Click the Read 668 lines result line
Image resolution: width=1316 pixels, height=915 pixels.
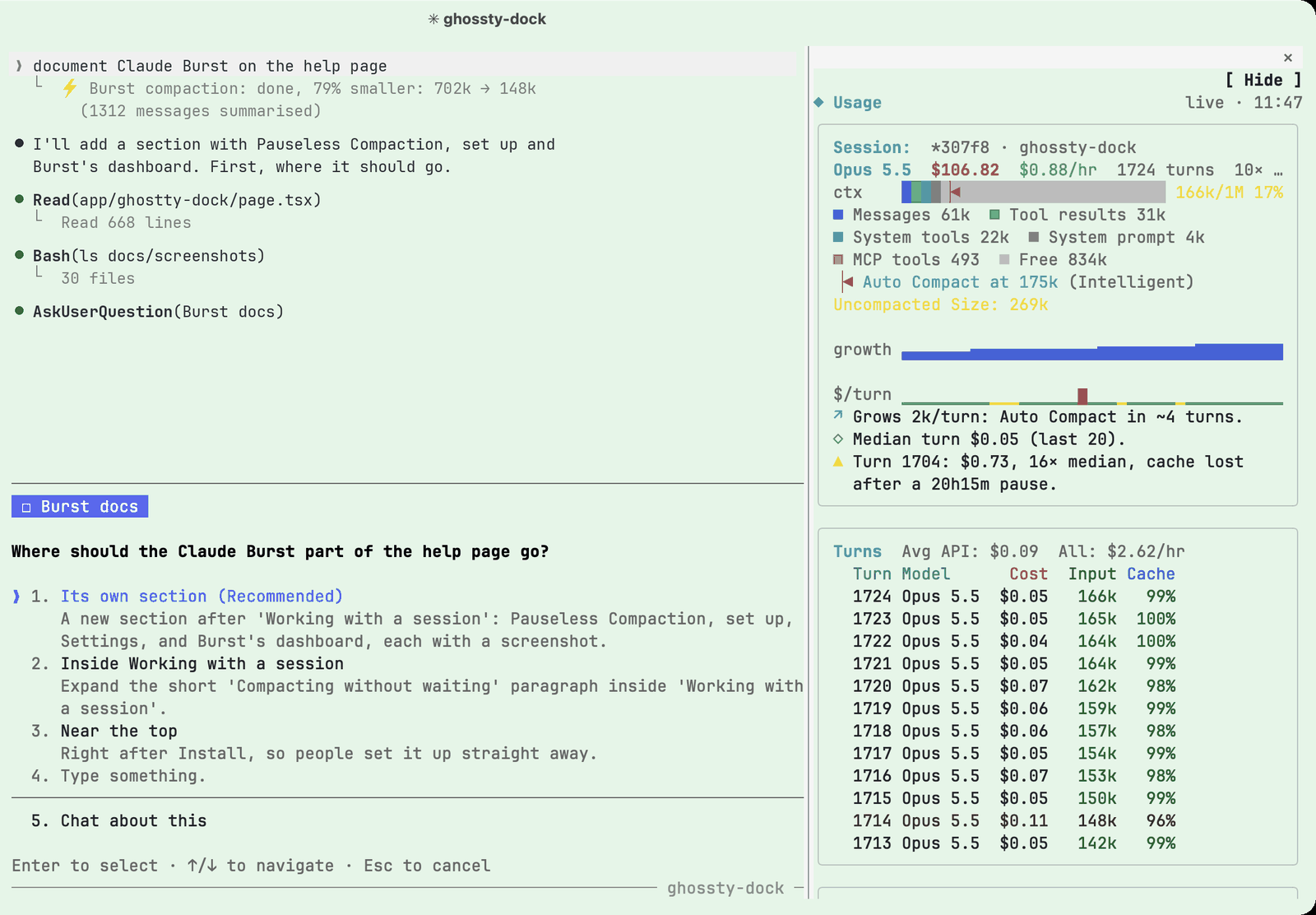click(126, 223)
